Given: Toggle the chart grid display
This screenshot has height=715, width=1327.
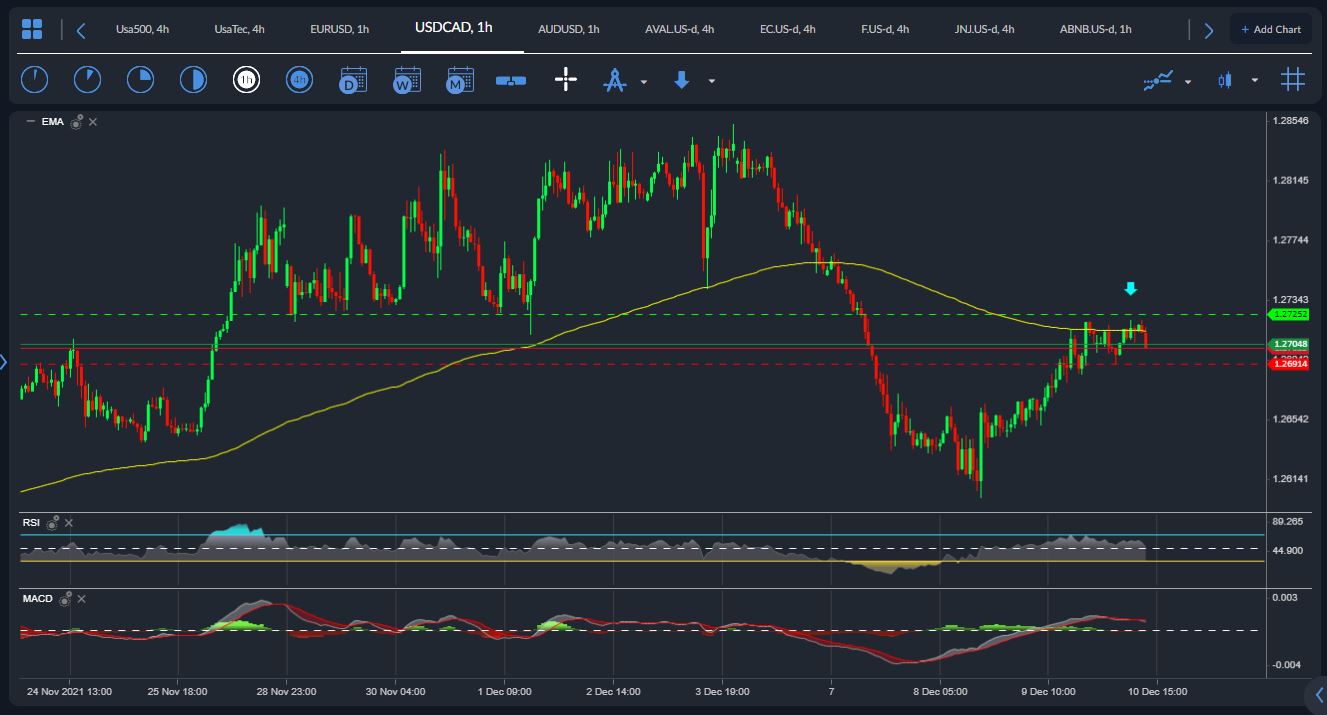Looking at the screenshot, I should (1292, 79).
